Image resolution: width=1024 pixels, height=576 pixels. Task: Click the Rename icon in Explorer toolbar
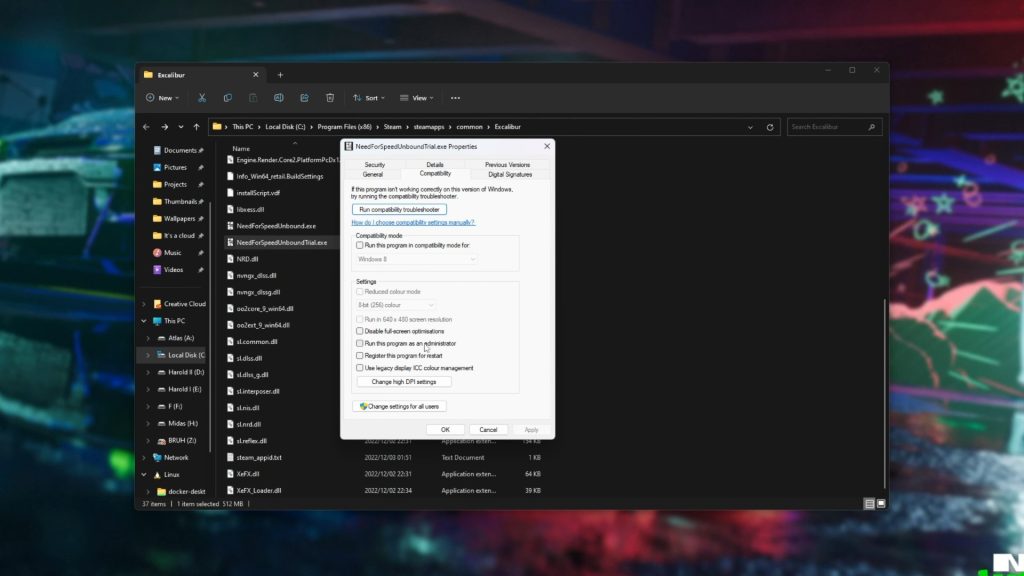pyautogui.click(x=279, y=98)
